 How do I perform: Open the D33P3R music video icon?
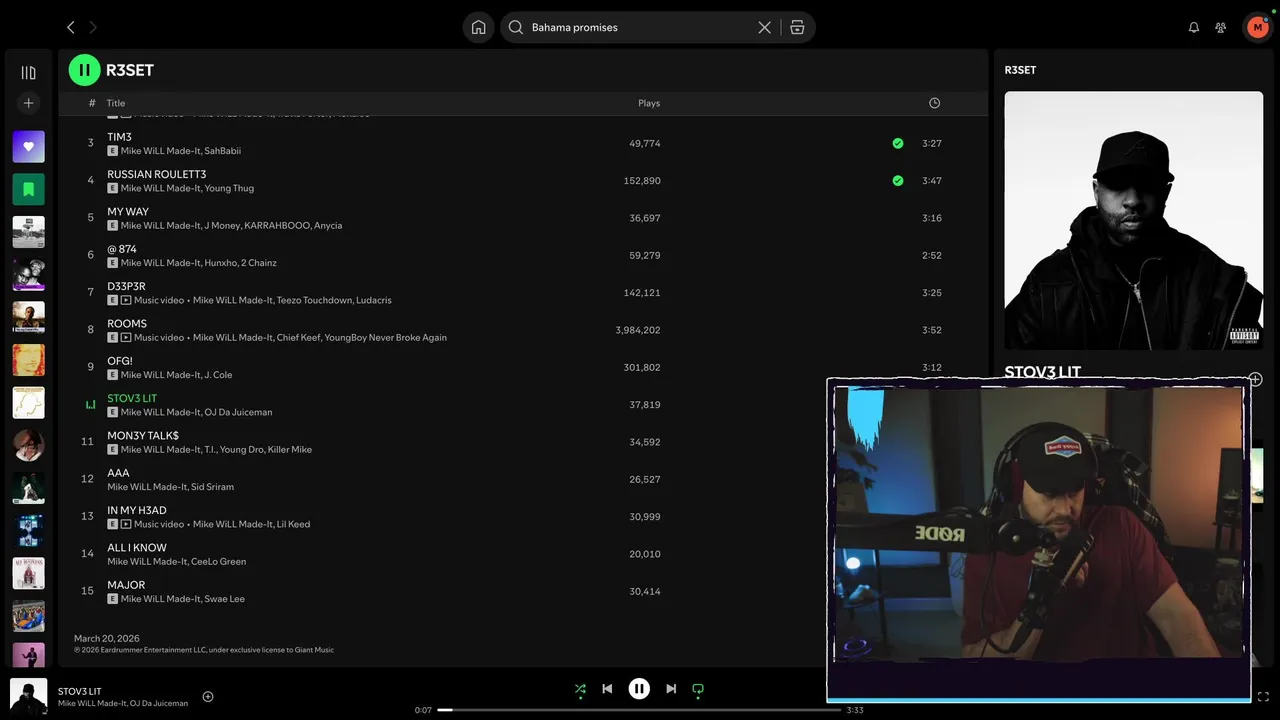click(126, 300)
